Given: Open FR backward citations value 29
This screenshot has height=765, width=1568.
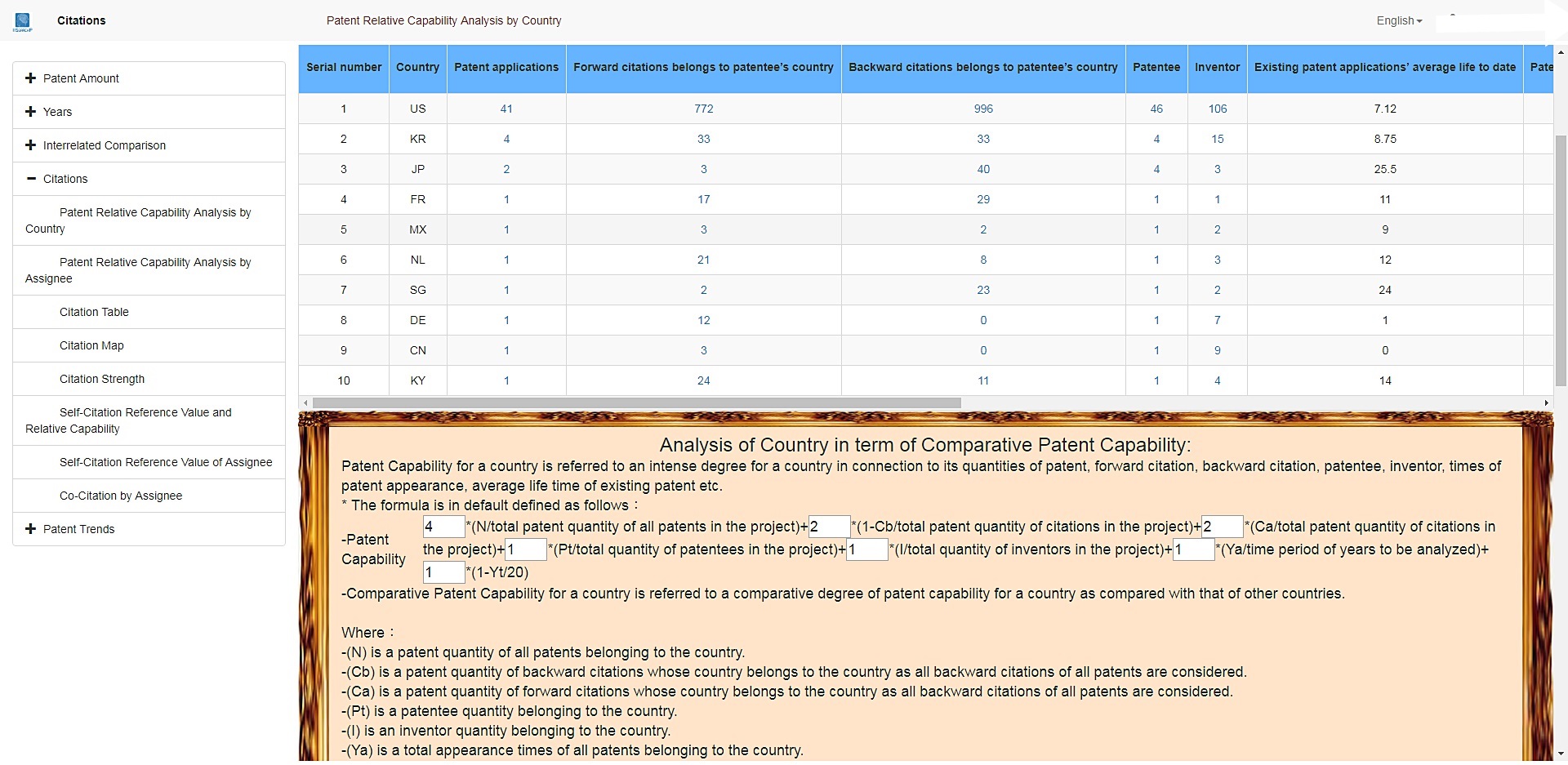Looking at the screenshot, I should click(983, 199).
